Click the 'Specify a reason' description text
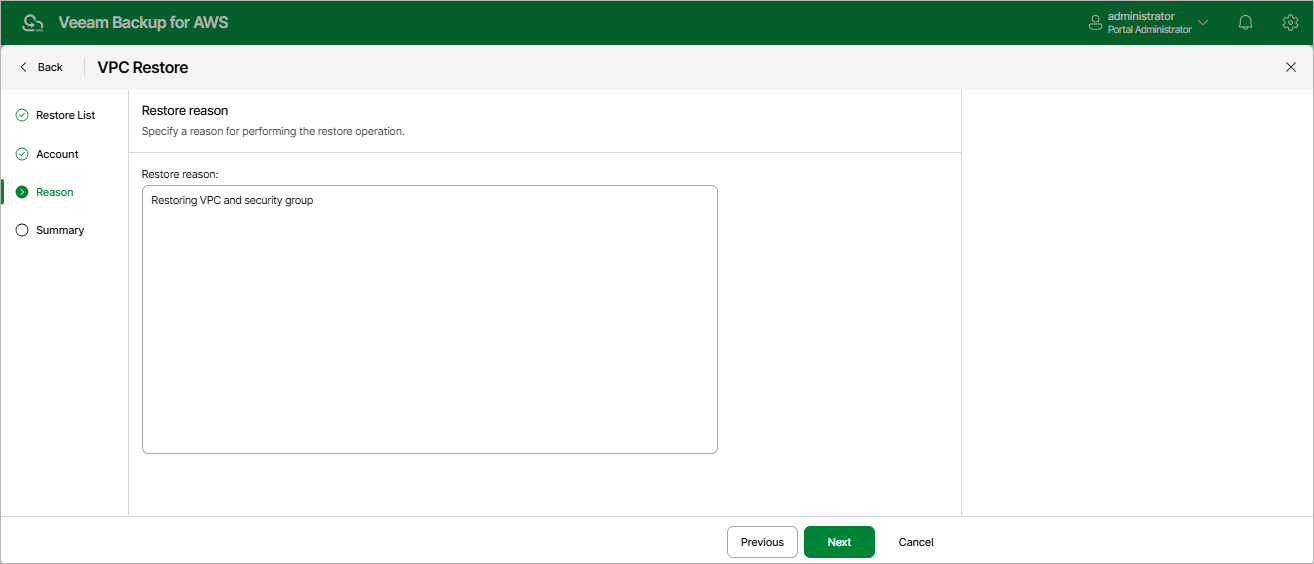Image resolution: width=1314 pixels, height=564 pixels. pyautogui.click(x=273, y=131)
